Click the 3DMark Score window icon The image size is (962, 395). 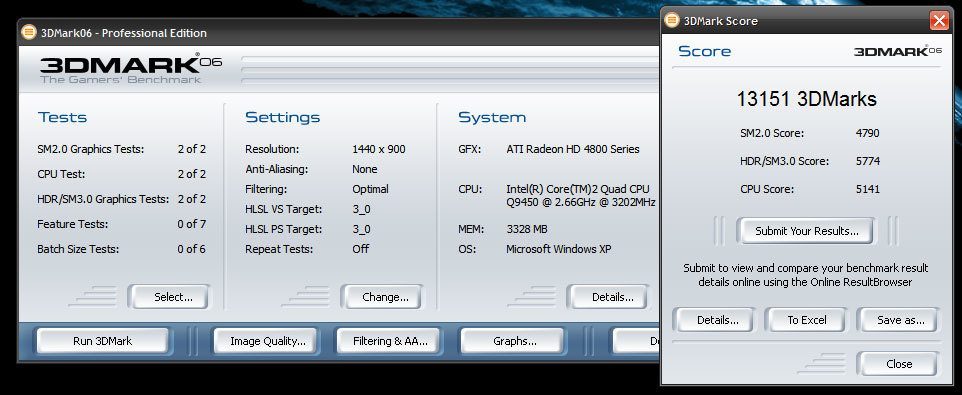(672, 20)
